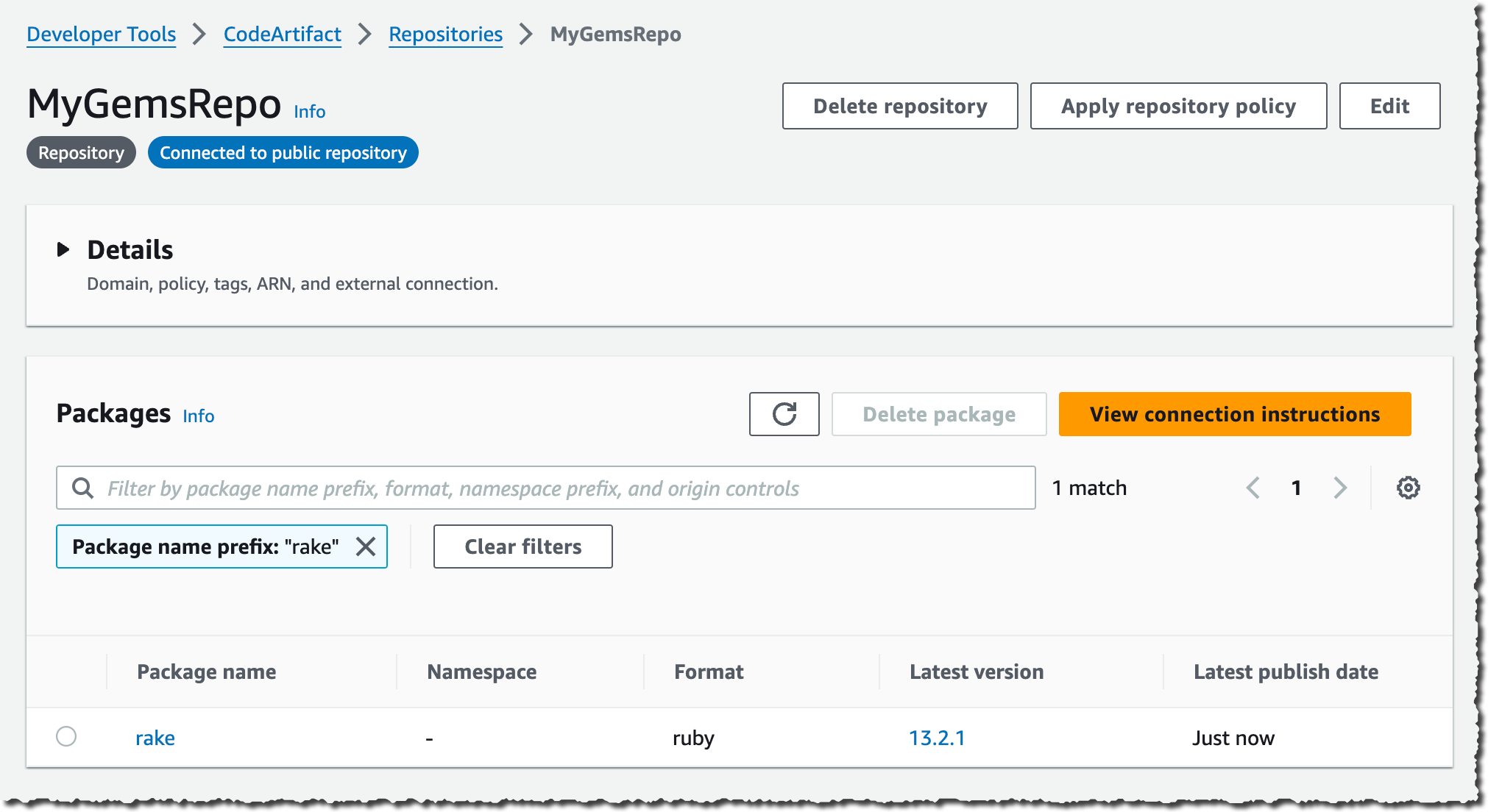This screenshot has width=1488, height=812.
Task: Click the refresh packages icon button
Action: pyautogui.click(x=784, y=414)
